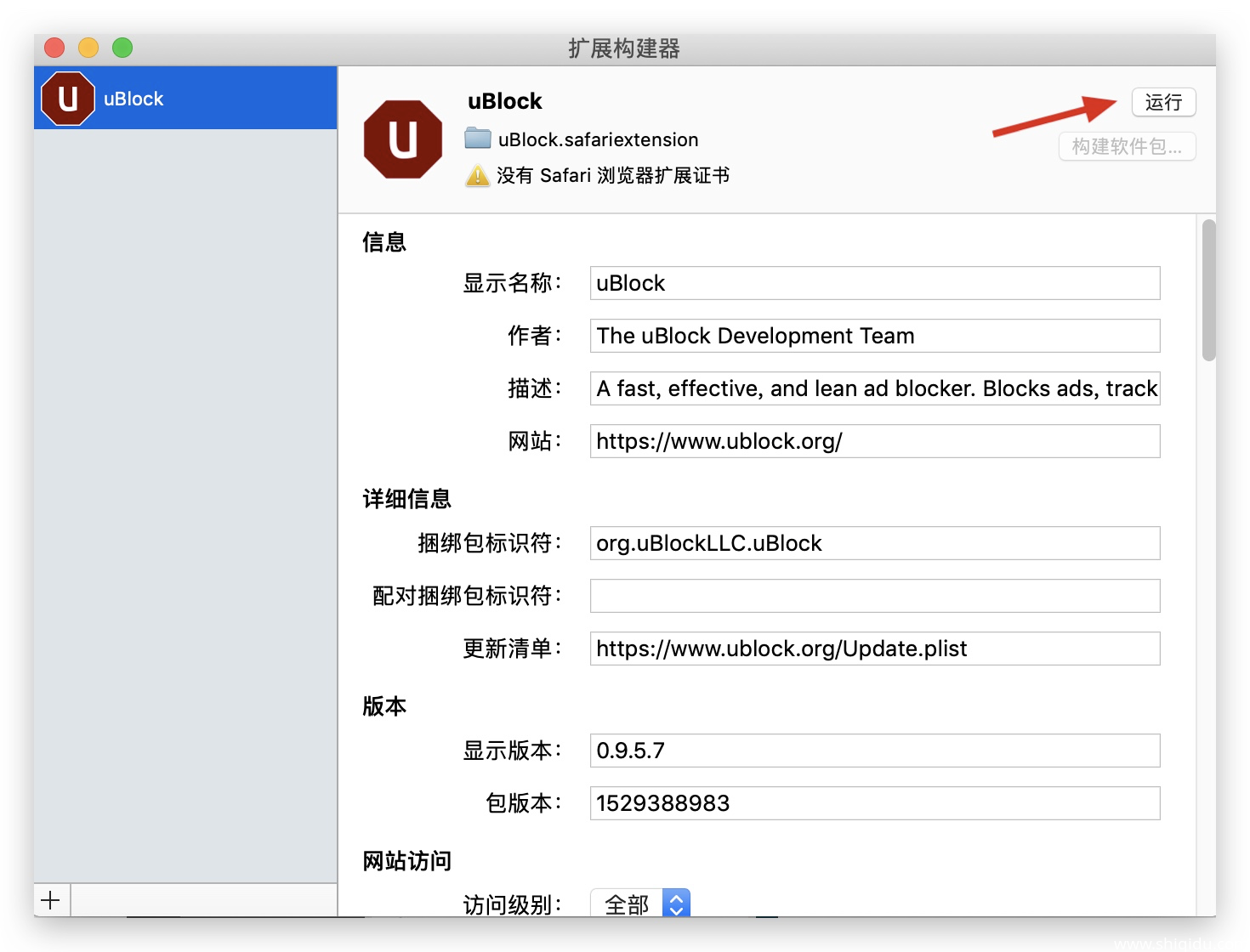Viewport: 1250px width, 952px height.
Task: Click the 显示版本 field 0.9.5.7
Action: [875, 751]
